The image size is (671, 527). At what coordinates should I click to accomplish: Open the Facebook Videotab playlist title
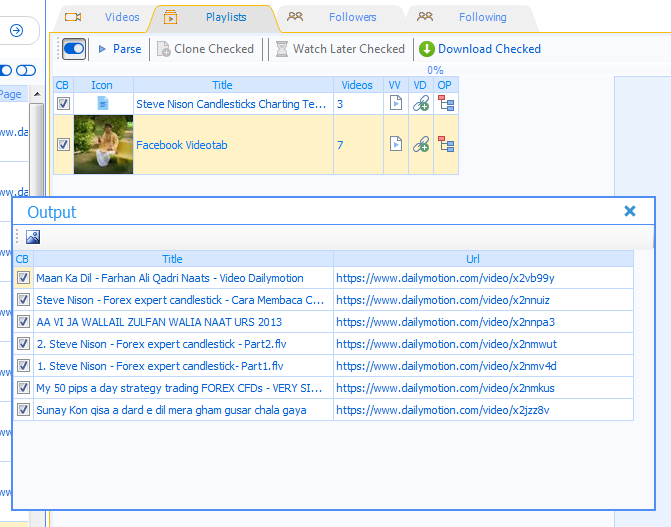[x=182, y=145]
